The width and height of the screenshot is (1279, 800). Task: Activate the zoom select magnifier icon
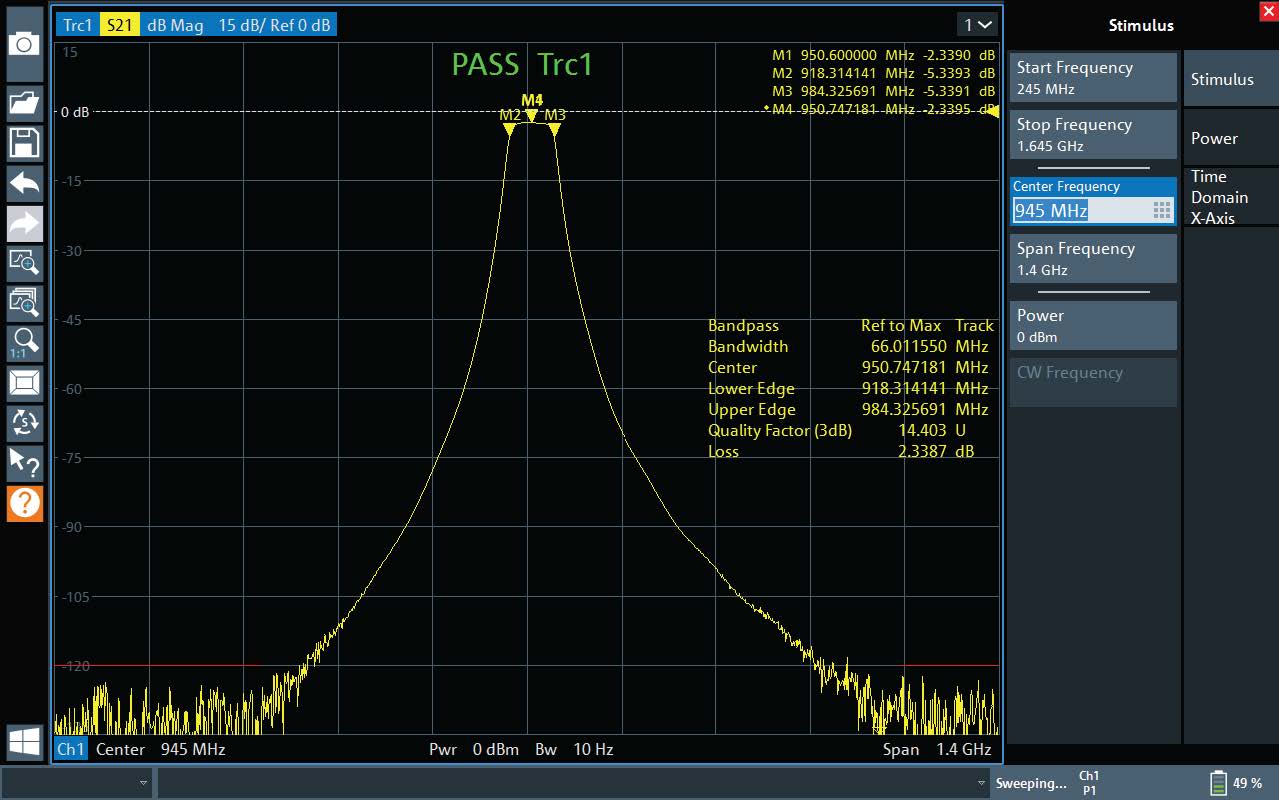tap(24, 263)
